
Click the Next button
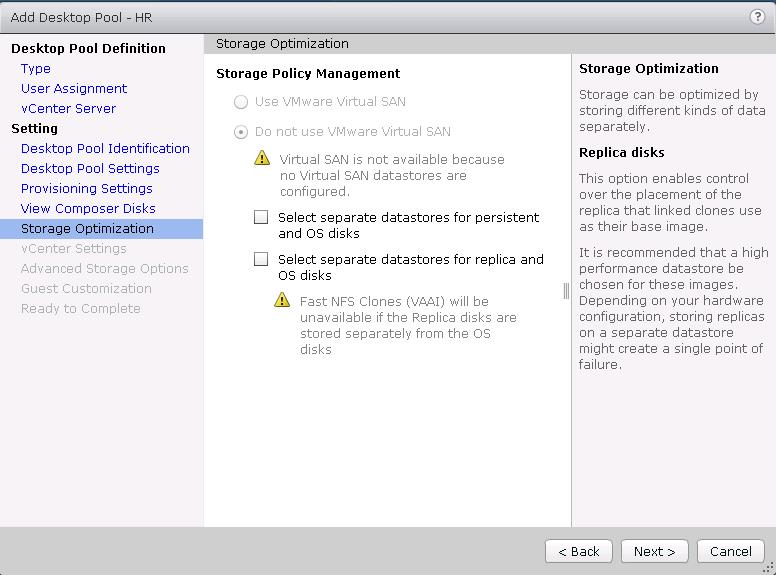pyautogui.click(x=654, y=551)
